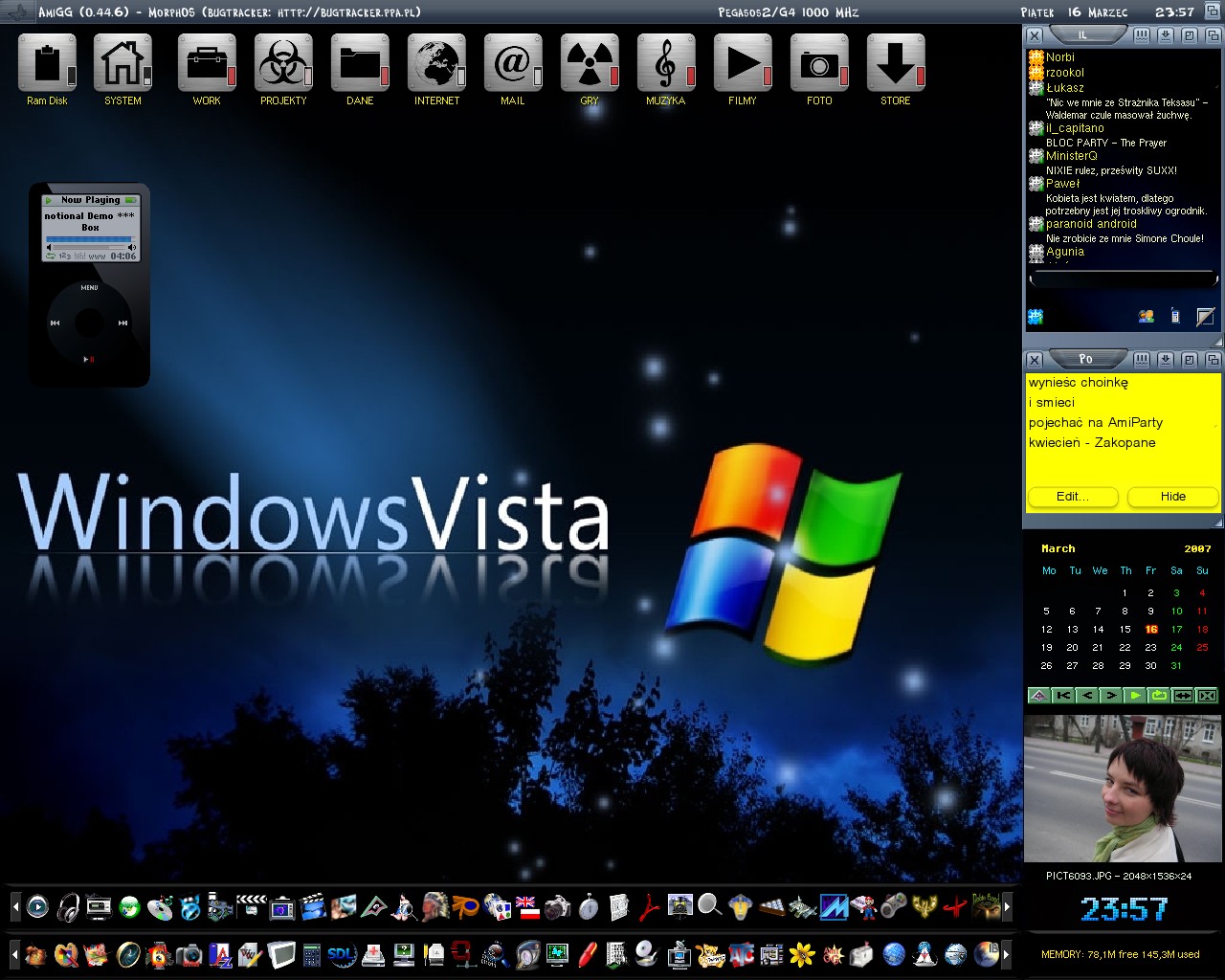Launch the stopwatch icon in upper dock
1225x980 pixels.
pyautogui.click(x=588, y=906)
